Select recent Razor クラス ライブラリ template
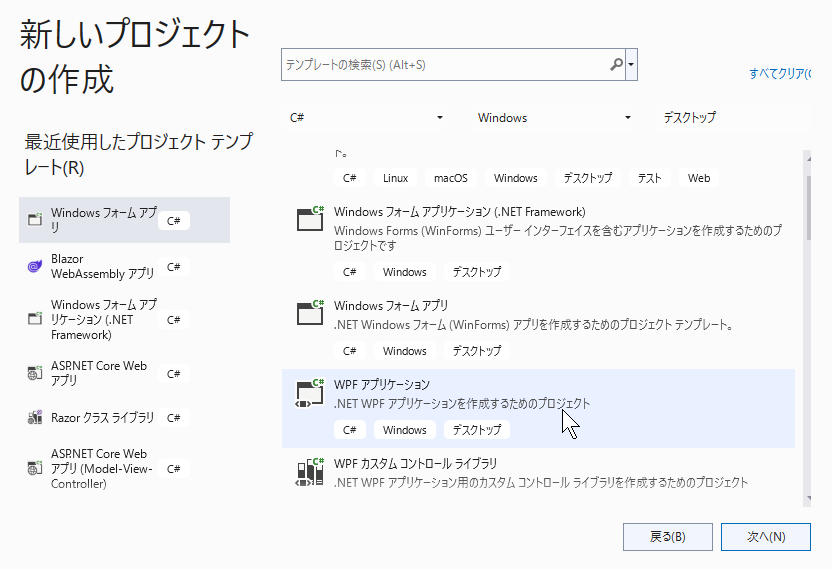 click(124, 418)
